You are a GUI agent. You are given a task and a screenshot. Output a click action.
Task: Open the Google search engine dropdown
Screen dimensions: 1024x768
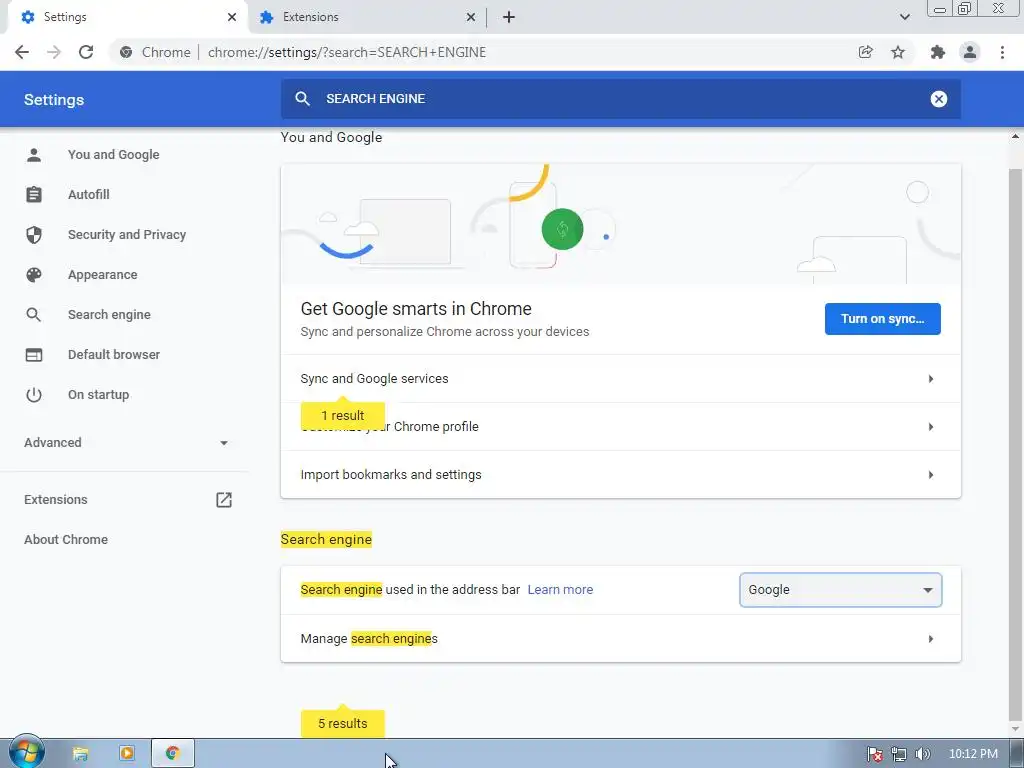click(840, 590)
